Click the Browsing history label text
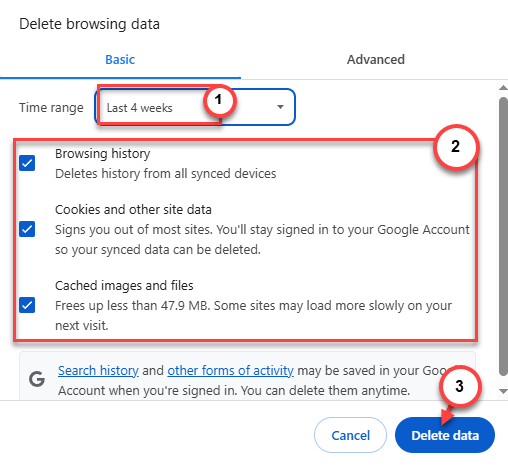This screenshot has height=469, width=508. click(x=103, y=154)
